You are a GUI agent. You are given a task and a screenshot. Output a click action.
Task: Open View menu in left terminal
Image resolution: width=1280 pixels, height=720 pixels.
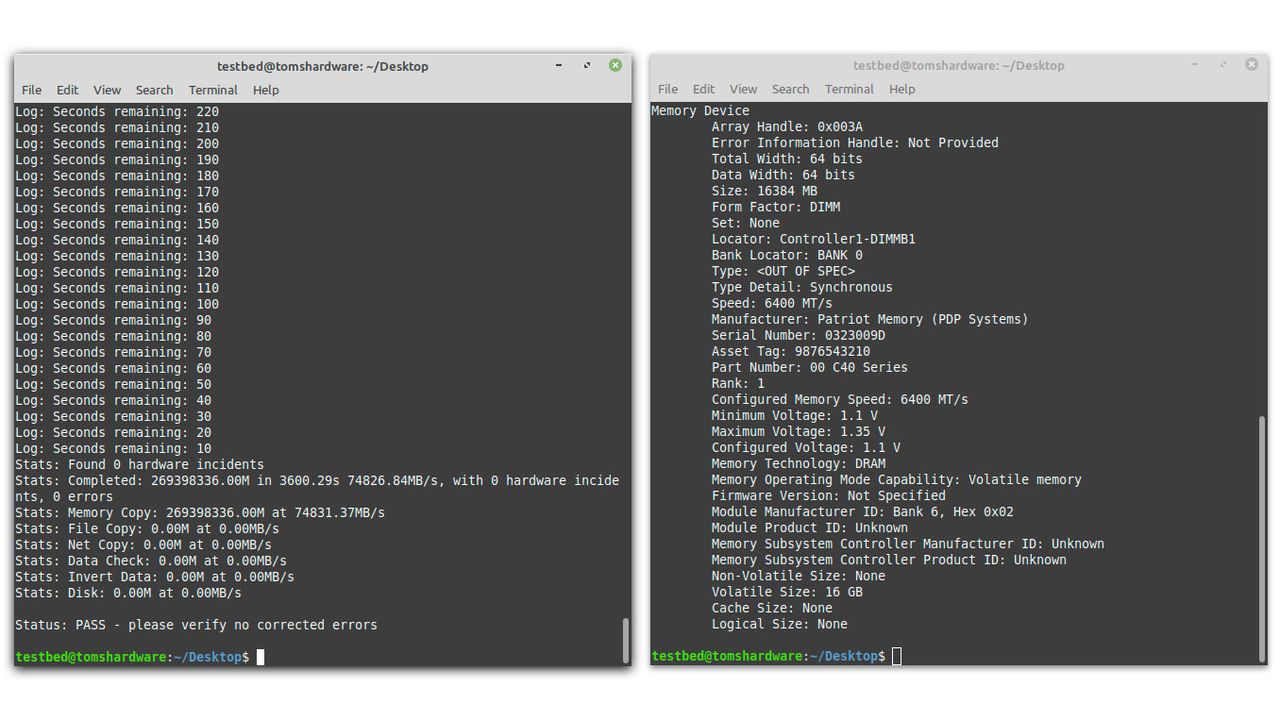(x=107, y=90)
